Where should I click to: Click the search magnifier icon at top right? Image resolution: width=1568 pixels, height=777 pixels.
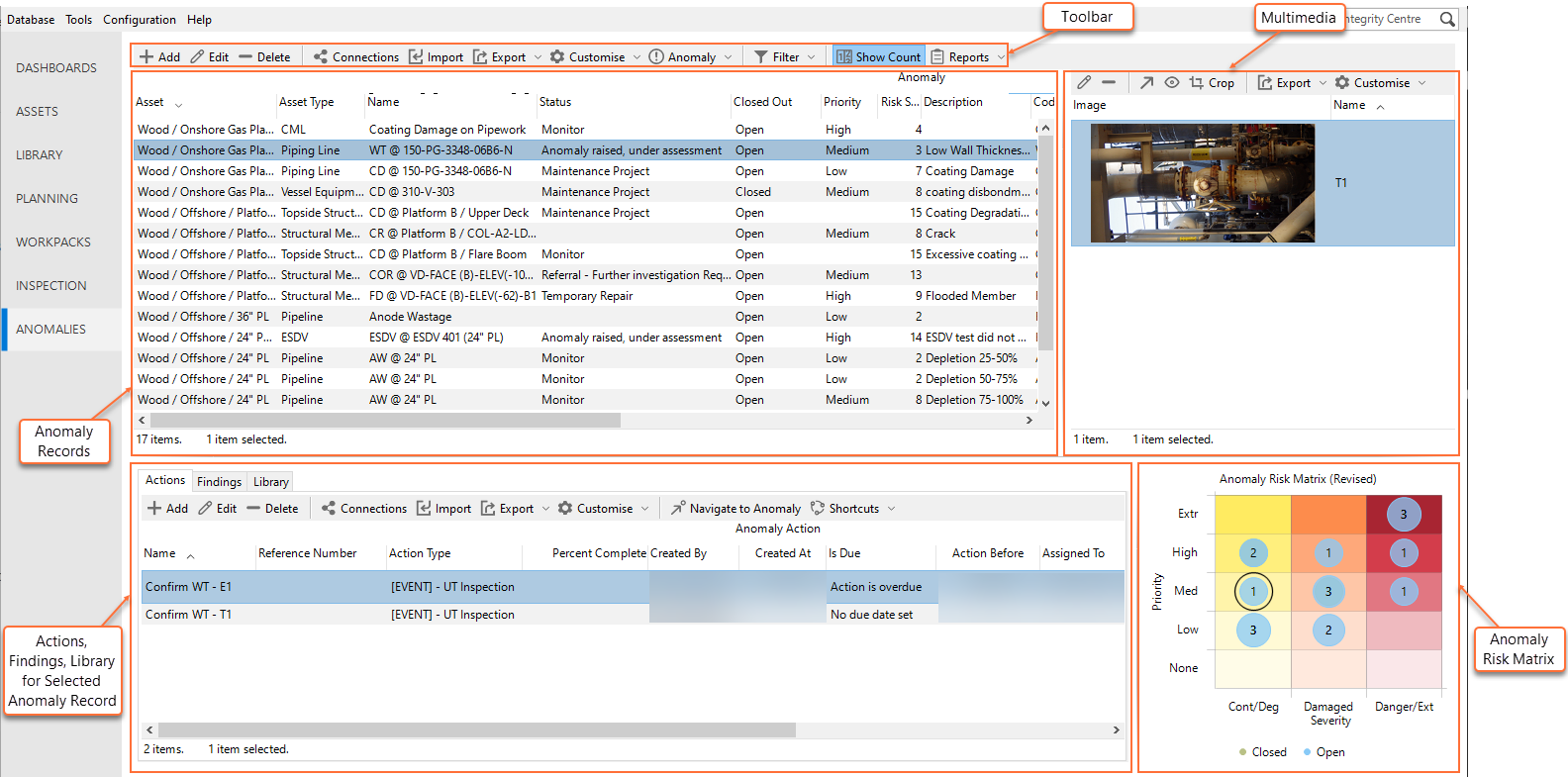(1446, 19)
